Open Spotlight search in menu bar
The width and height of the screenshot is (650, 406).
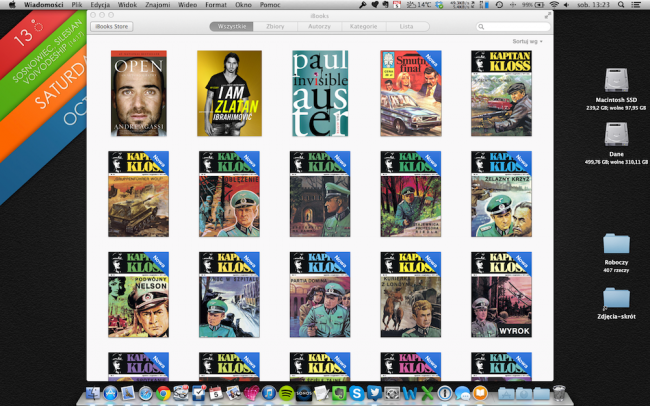coord(621,5)
